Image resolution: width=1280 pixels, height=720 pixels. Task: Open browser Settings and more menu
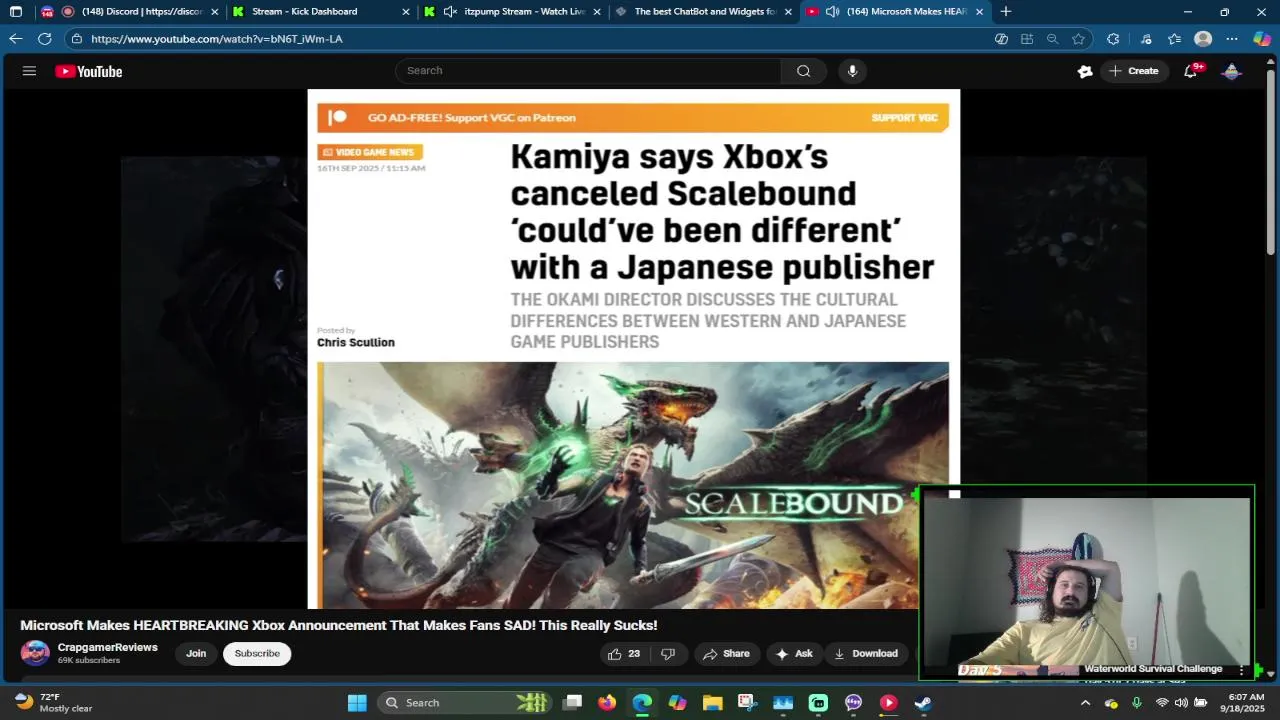pos(1232,39)
